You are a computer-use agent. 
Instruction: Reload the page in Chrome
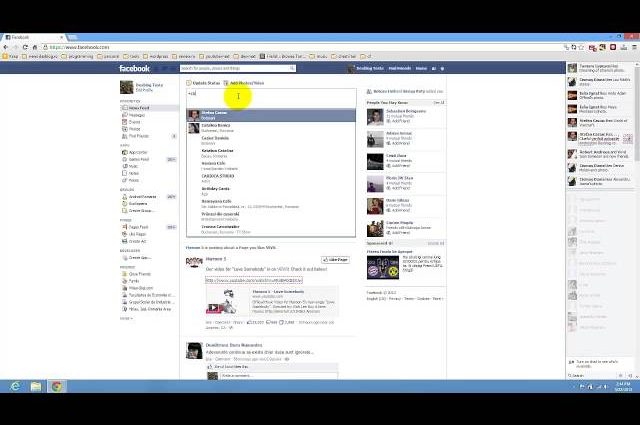click(25, 47)
